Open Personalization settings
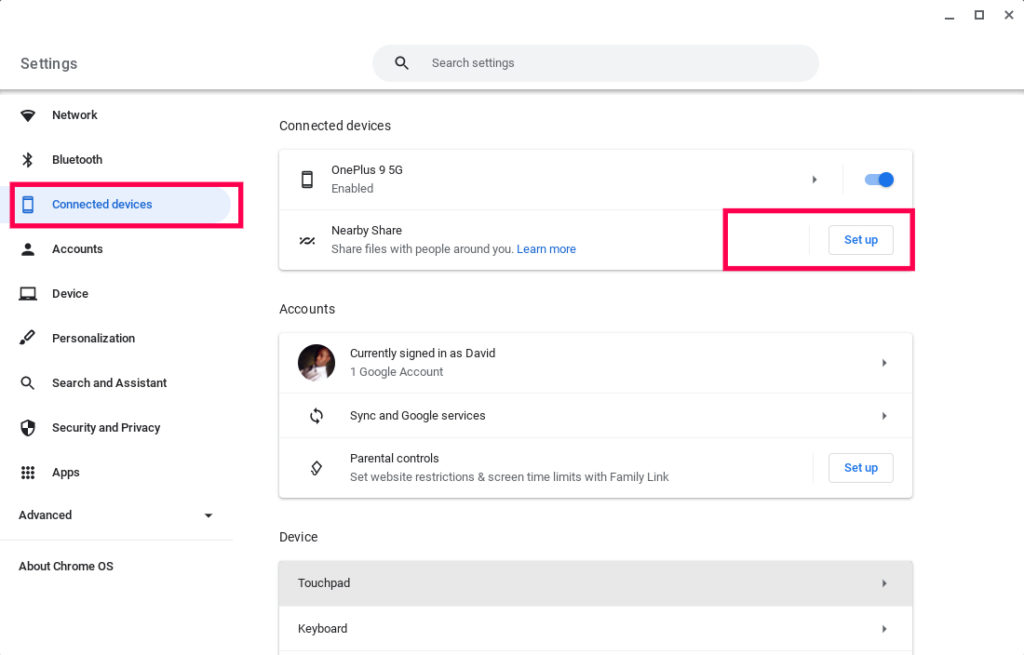1024x655 pixels. click(93, 338)
